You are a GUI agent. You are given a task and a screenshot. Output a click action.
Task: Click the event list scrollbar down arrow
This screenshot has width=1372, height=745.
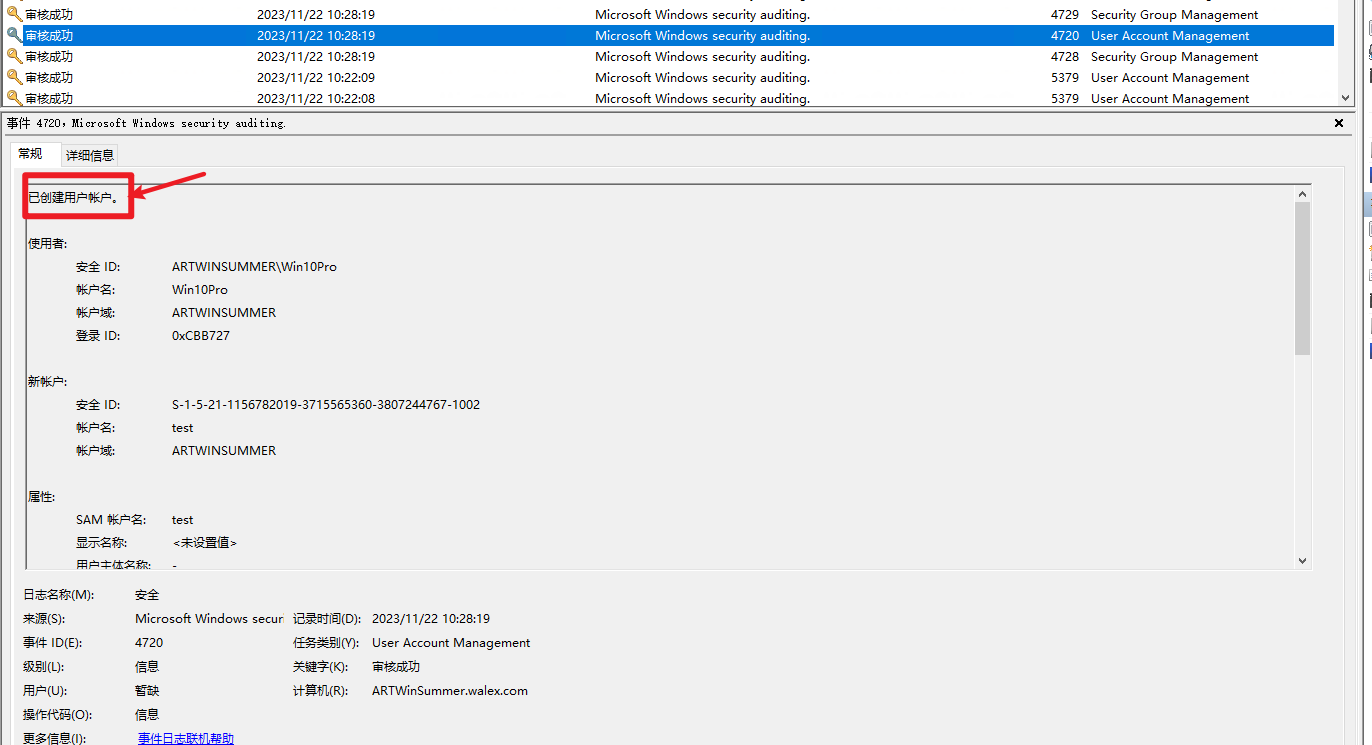click(x=1346, y=98)
